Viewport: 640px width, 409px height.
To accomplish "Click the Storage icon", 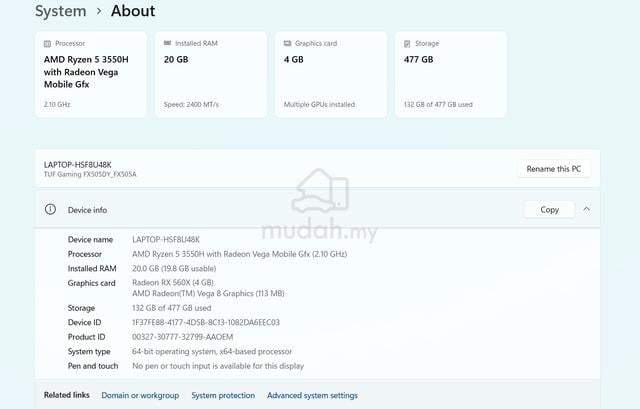I will pos(407,43).
